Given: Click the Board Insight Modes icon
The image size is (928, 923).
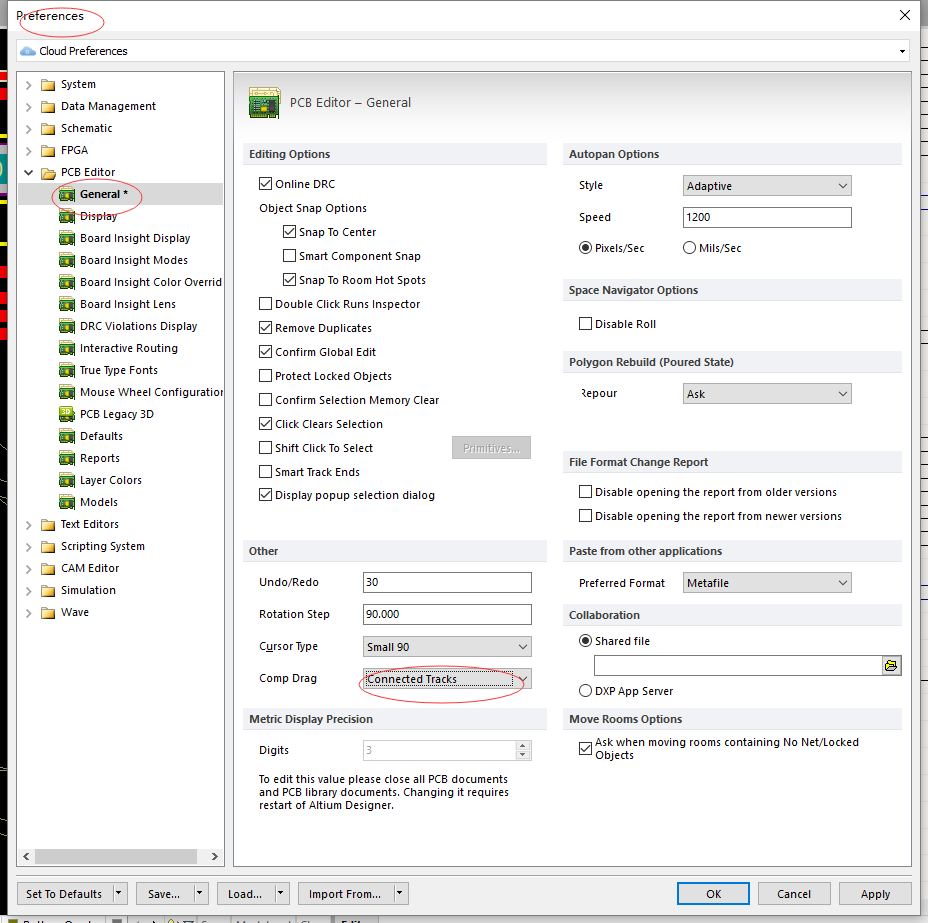Looking at the screenshot, I should pyautogui.click(x=67, y=260).
